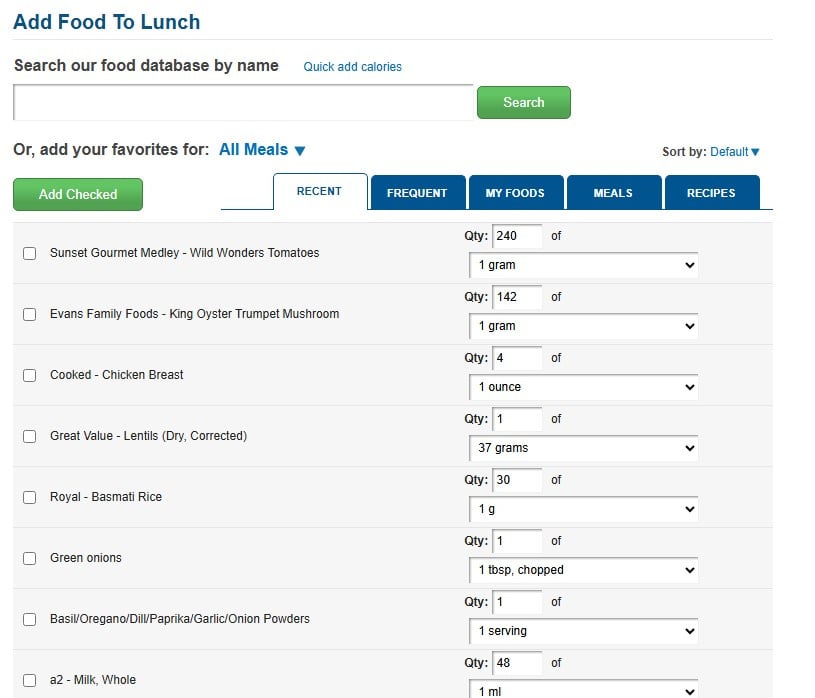Open the All Meals favorites dropdown

coord(262,150)
